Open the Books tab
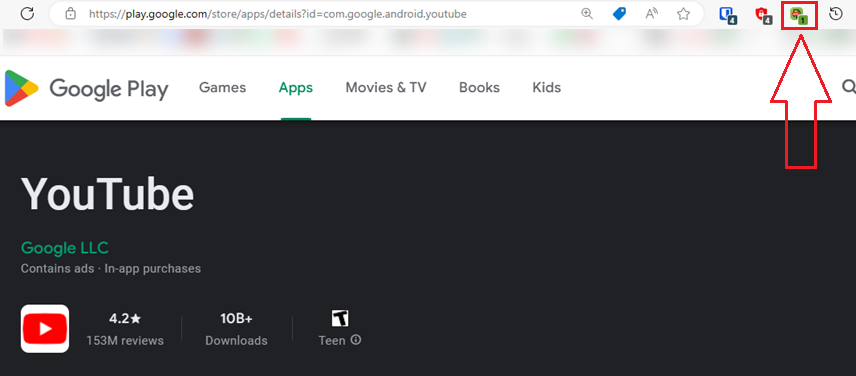 pos(479,87)
